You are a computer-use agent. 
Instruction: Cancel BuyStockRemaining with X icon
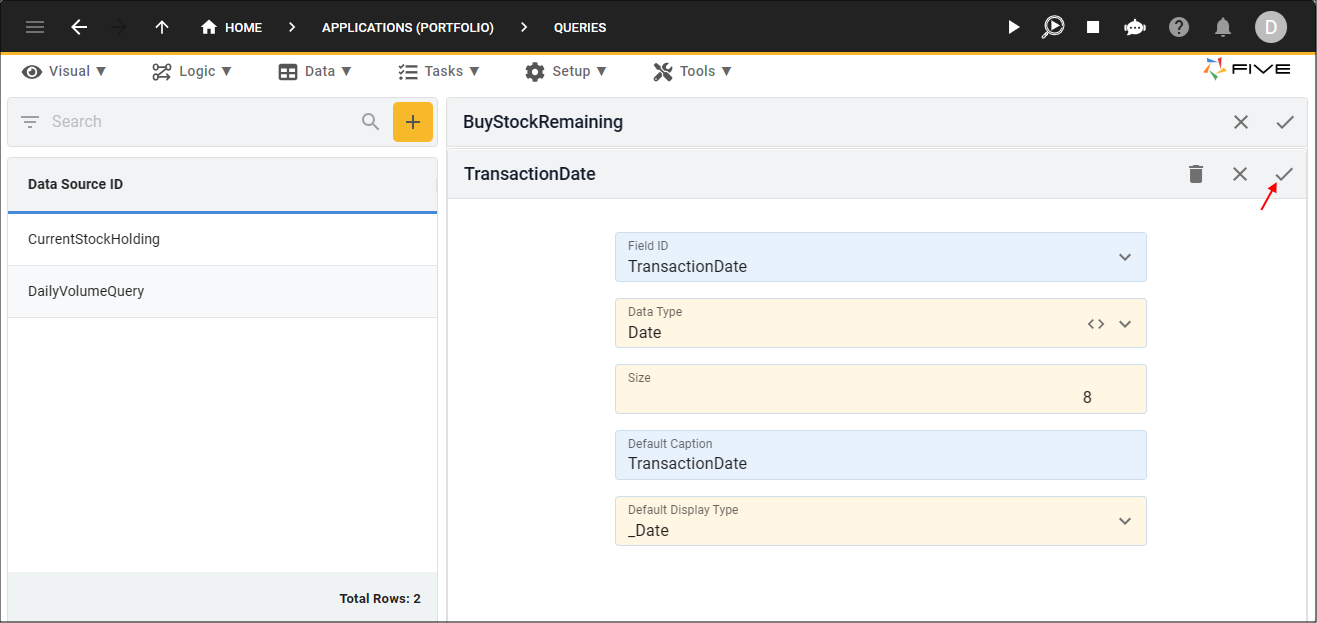click(1241, 122)
